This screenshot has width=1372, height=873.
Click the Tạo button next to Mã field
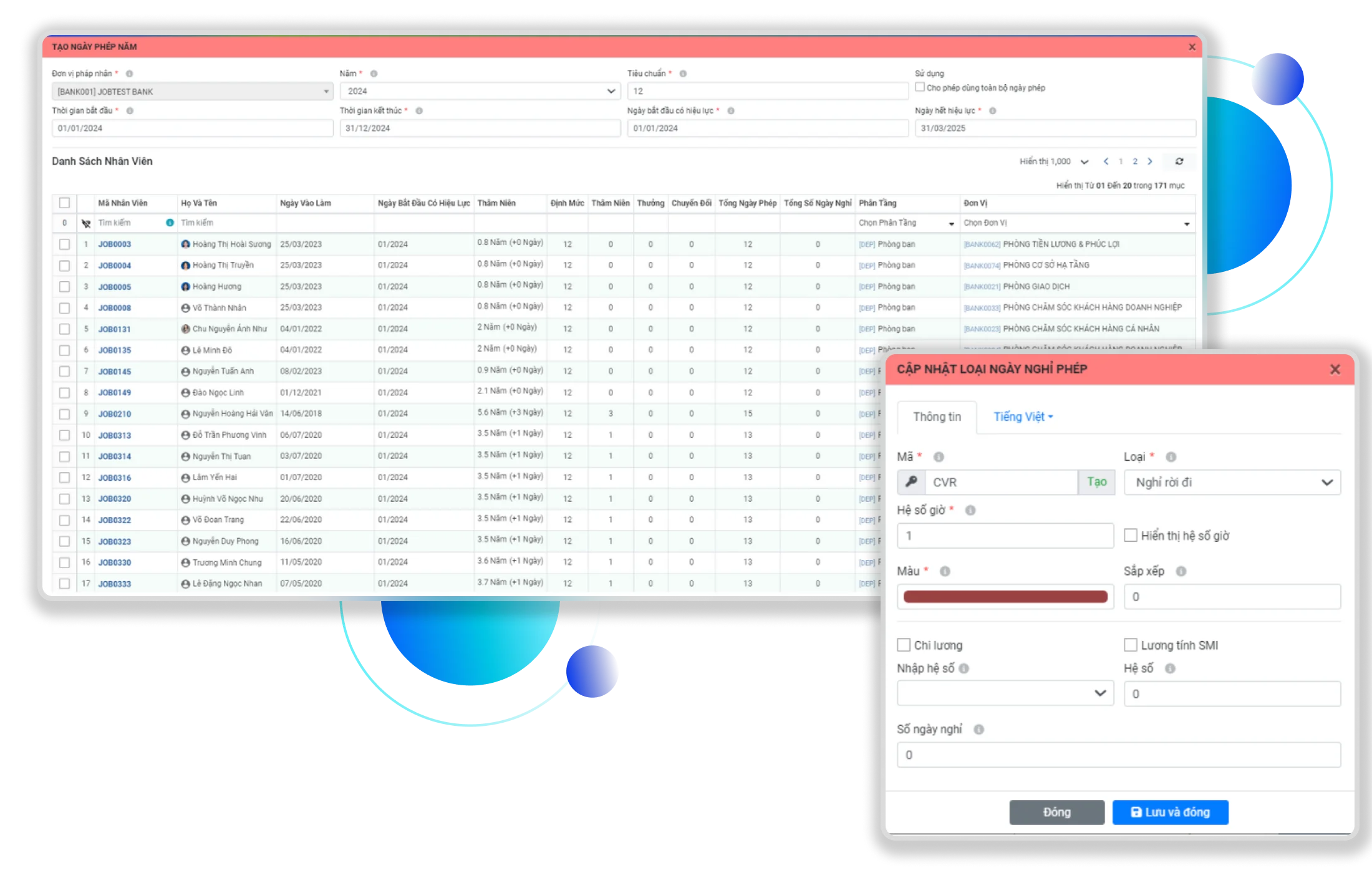(1096, 482)
